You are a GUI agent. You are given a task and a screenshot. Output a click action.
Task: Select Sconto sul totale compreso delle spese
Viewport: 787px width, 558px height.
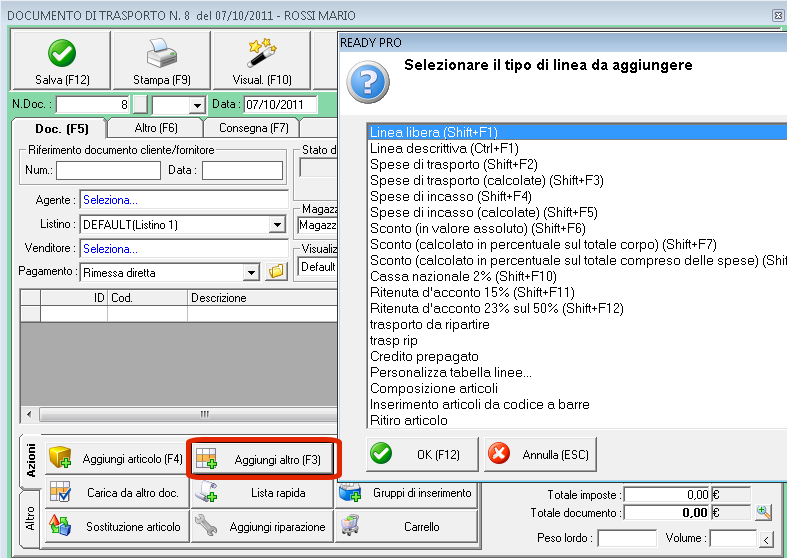coord(577,260)
